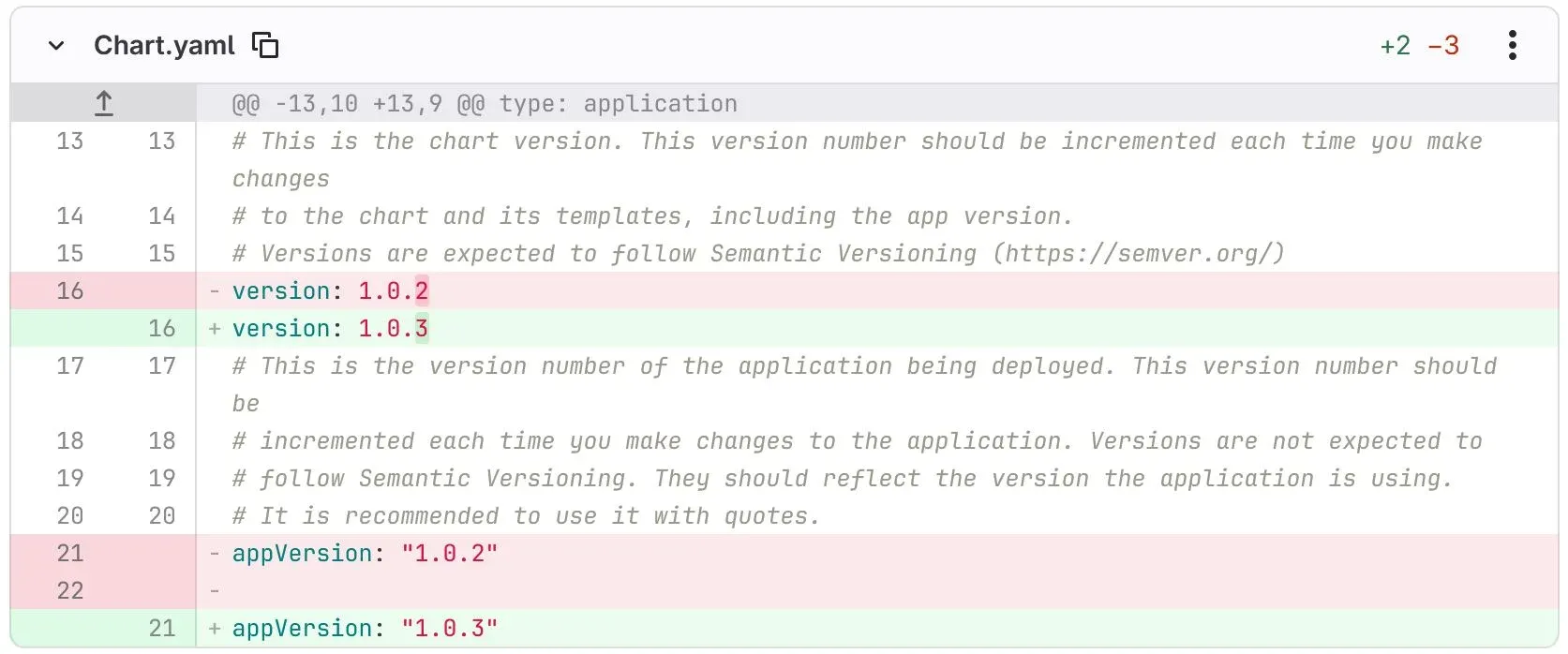The height and width of the screenshot is (654, 1568).
Task: Click the added appVersion "1.0.3" line
Action: point(364,628)
